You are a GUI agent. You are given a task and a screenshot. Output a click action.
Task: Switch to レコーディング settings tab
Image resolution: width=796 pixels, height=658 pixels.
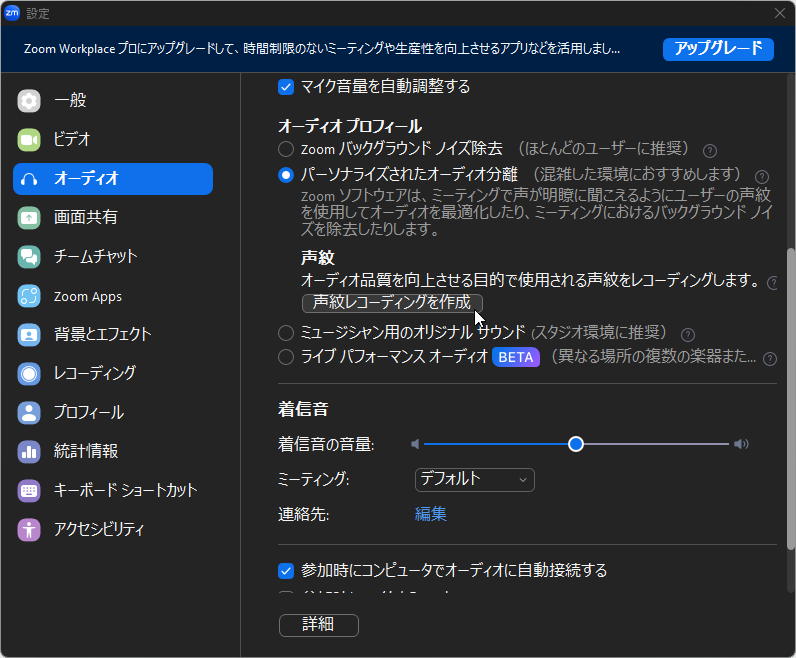(x=113, y=374)
